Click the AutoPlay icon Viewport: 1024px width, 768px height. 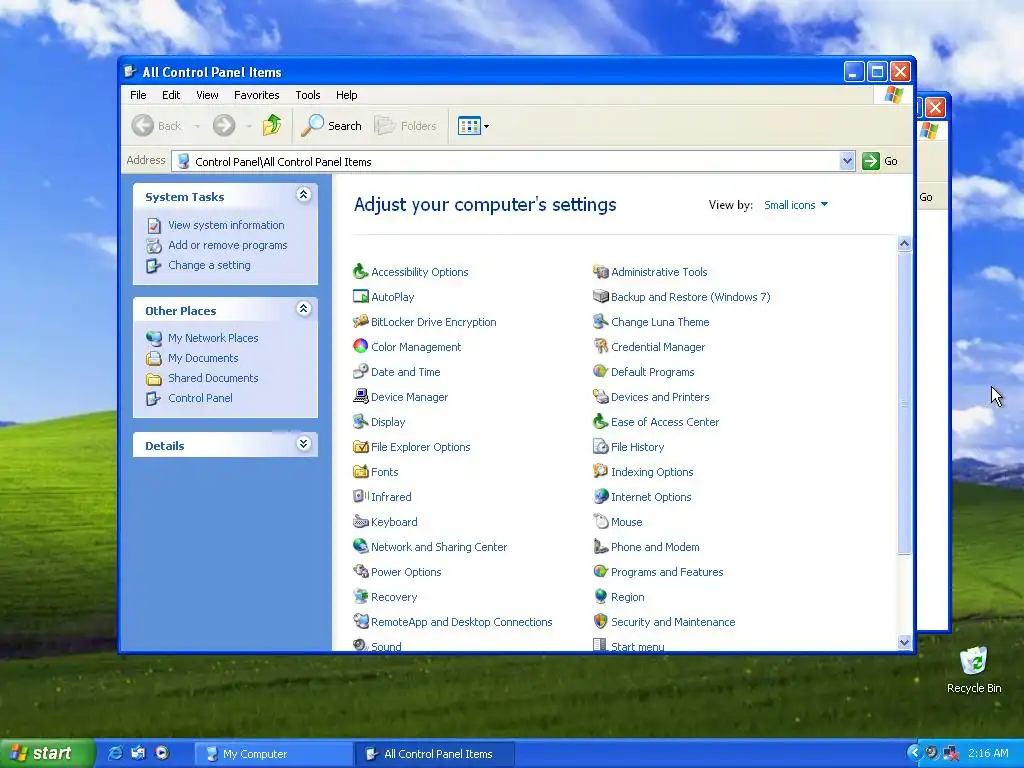pyautogui.click(x=360, y=296)
